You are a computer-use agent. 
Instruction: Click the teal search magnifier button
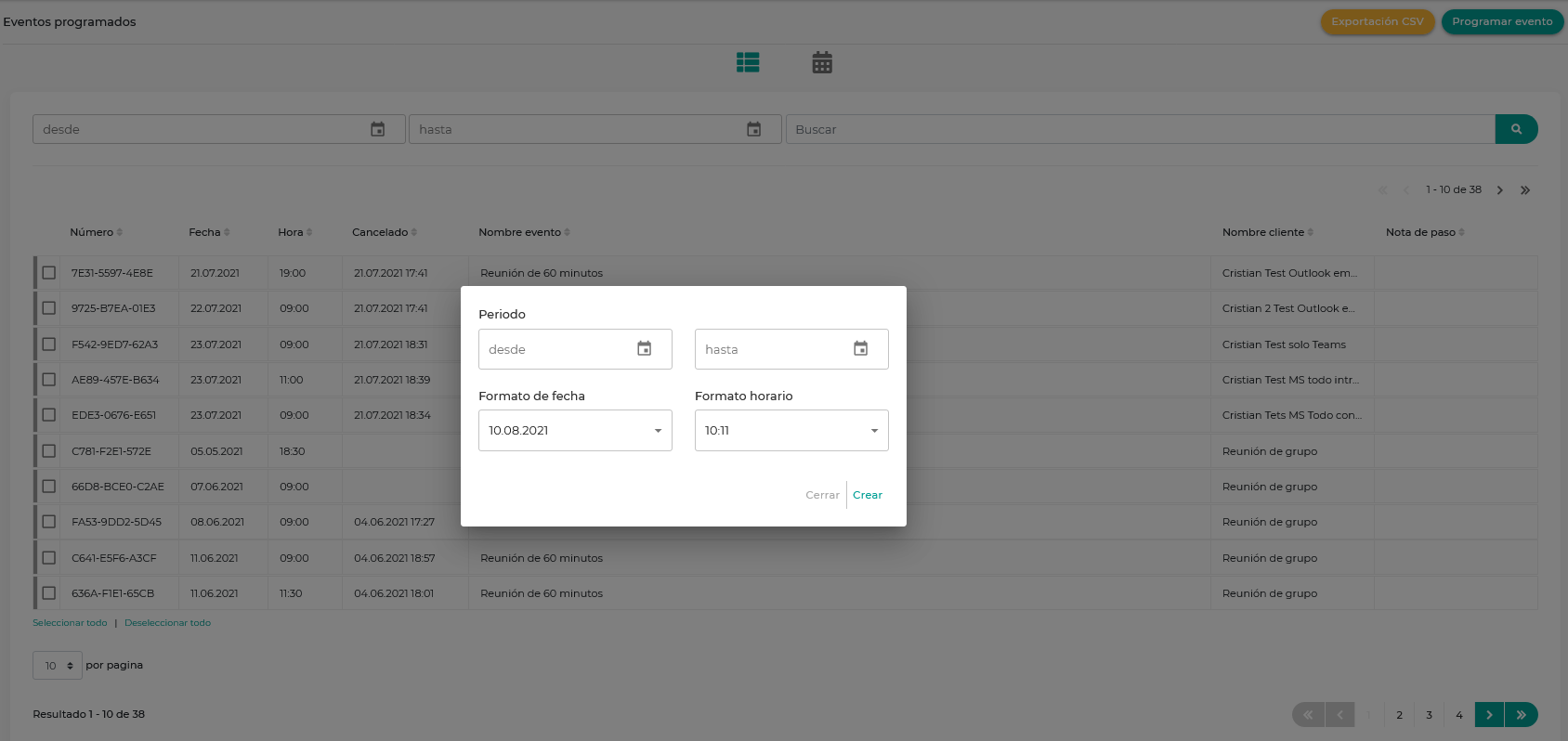1516,129
